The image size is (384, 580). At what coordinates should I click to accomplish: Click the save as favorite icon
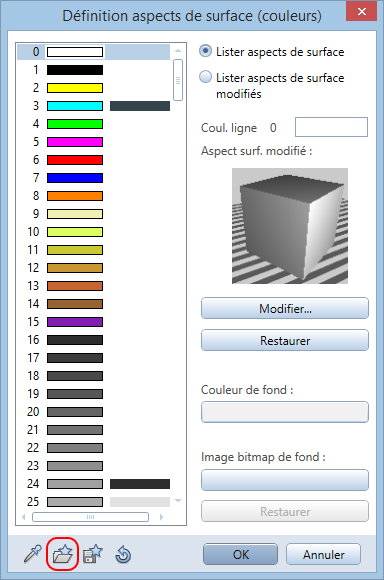(92, 554)
